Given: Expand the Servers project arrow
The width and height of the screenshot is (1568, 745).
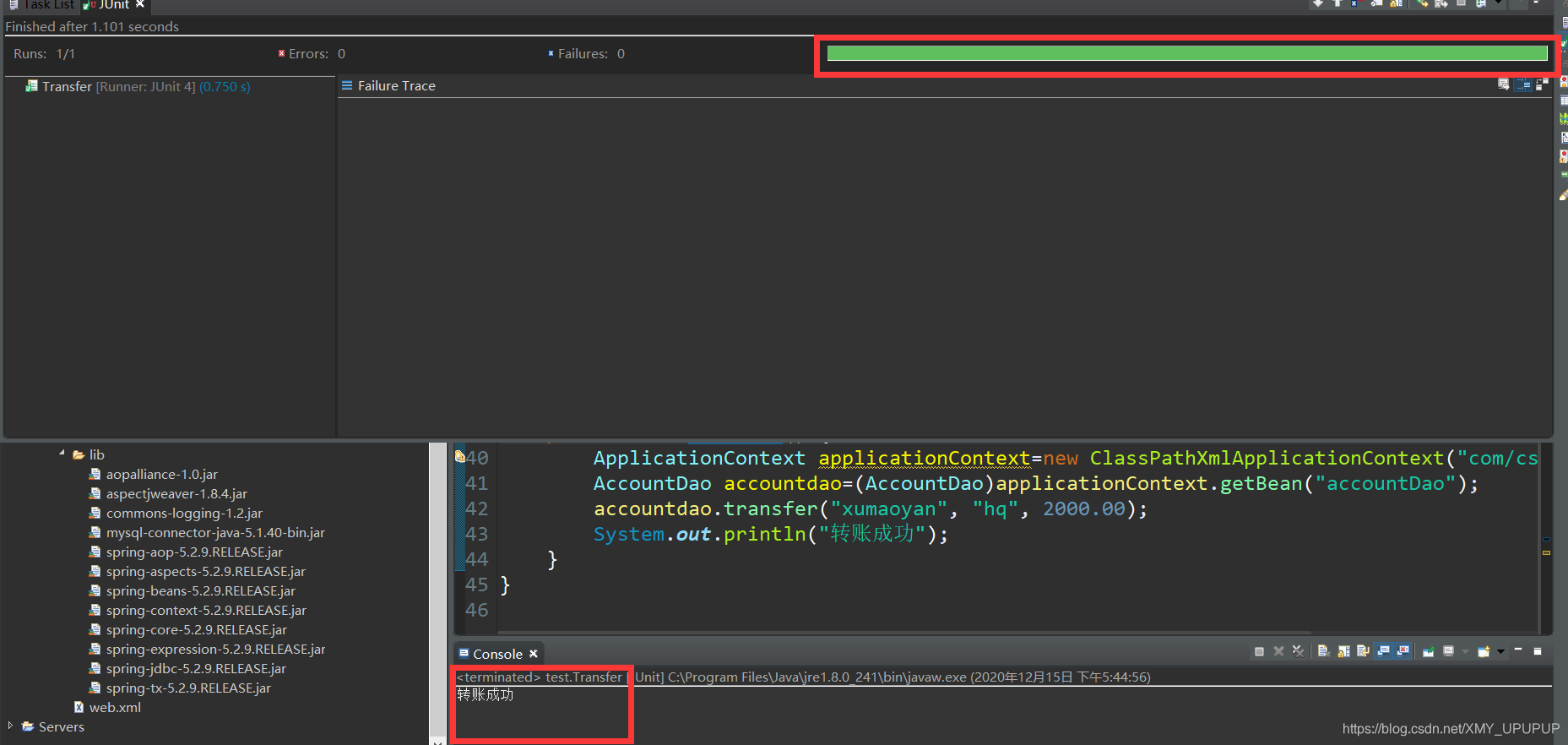Looking at the screenshot, I should pos(10,726).
